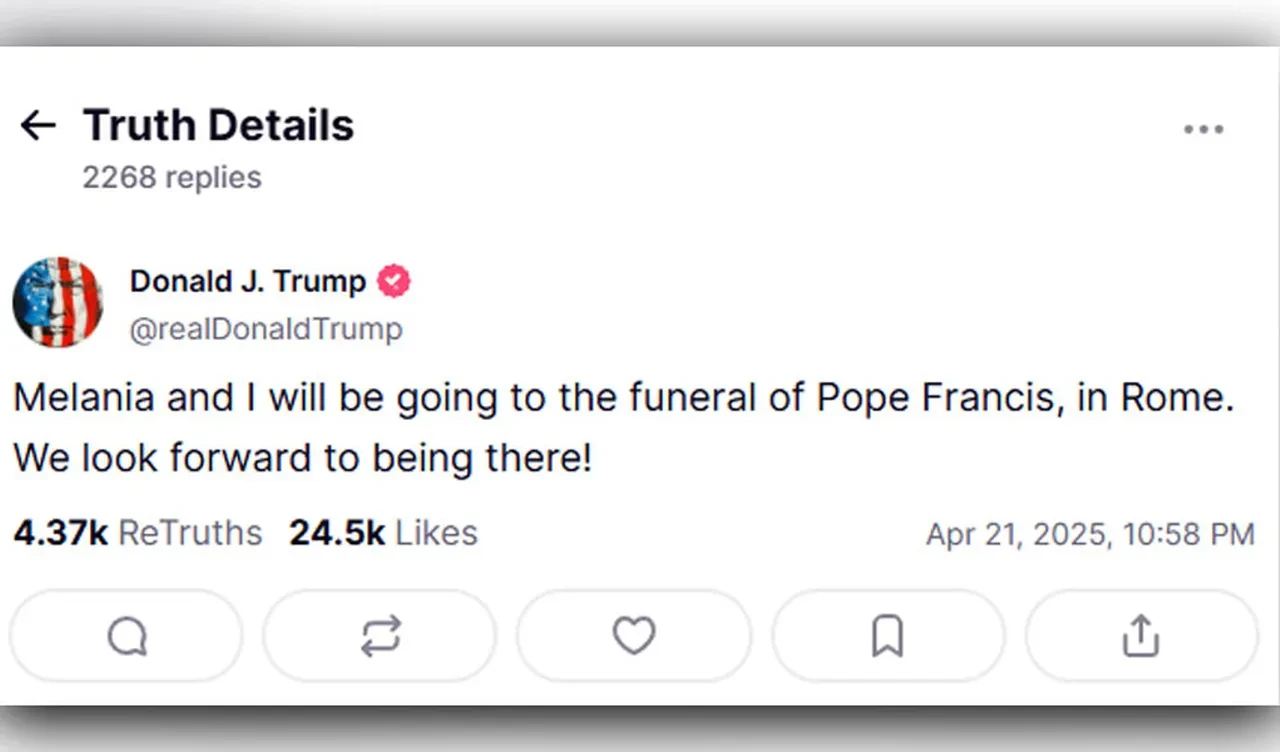Click the Apr 21, 2025 timestamp

click(x=1089, y=534)
